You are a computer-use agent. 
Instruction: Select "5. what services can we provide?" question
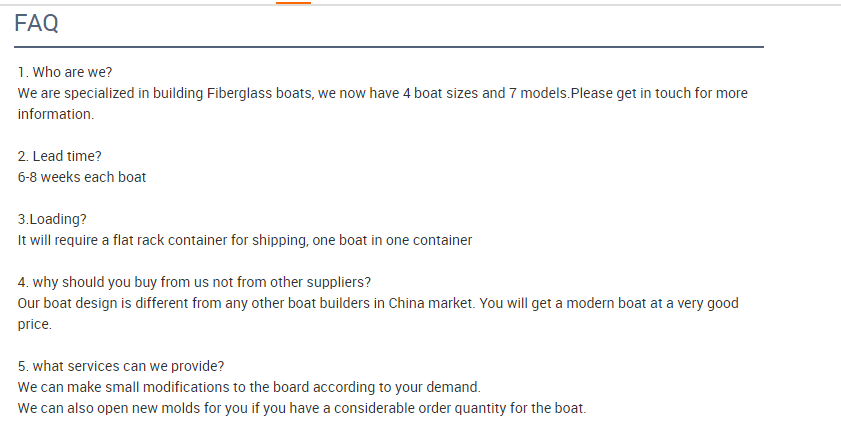121,366
